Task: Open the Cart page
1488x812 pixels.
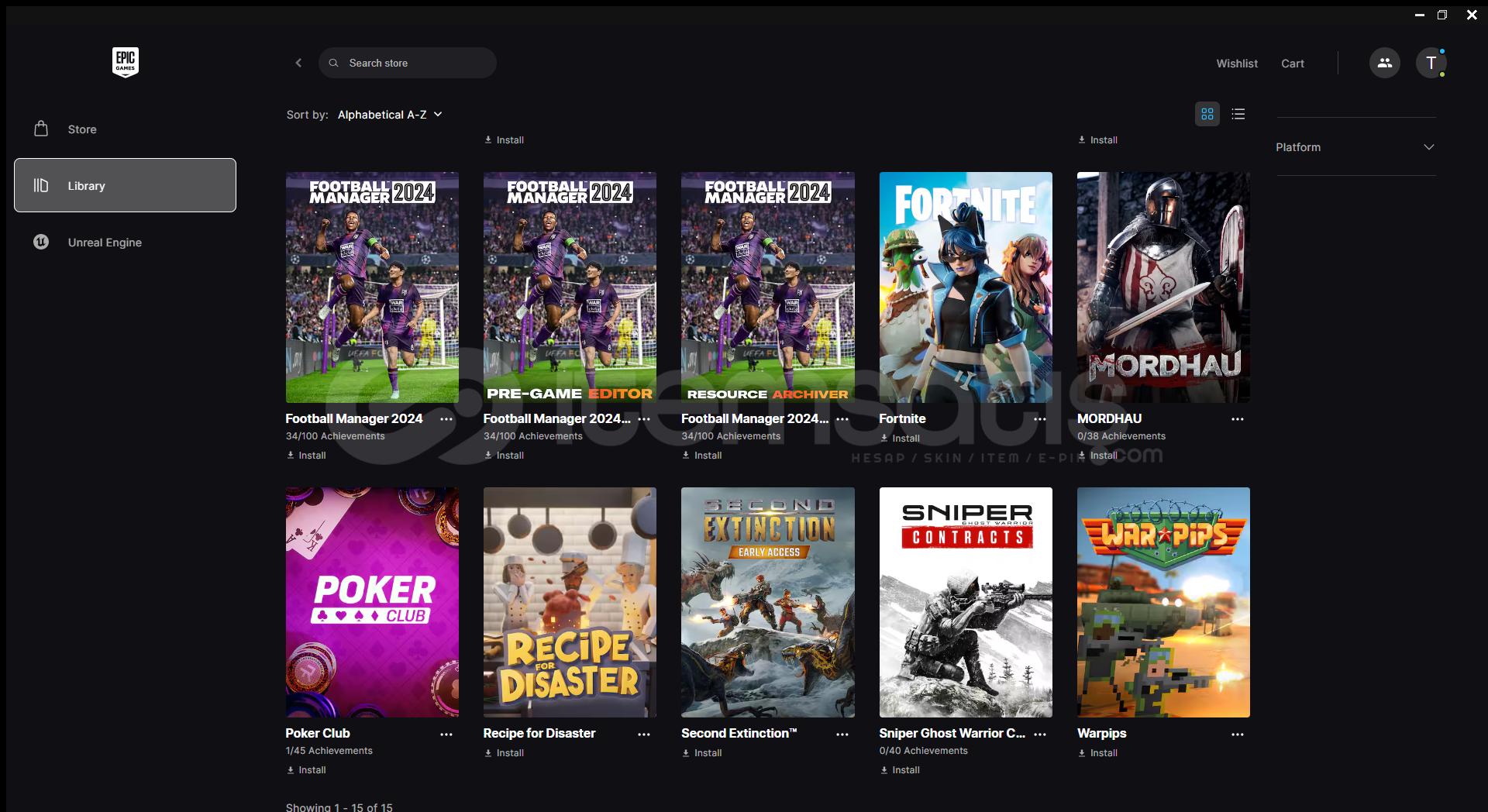Action: point(1292,64)
